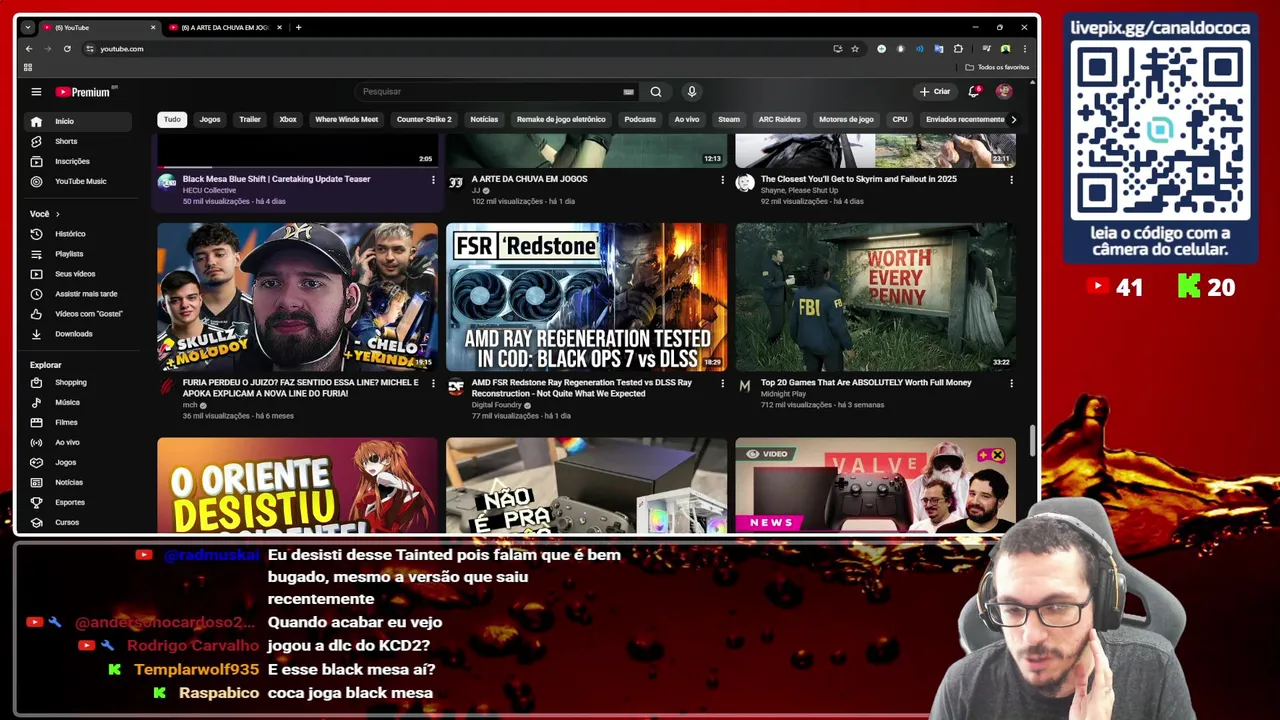1280x720 pixels.
Task: Open the O Oriente Desistiu video thumbnail
Action: tap(297, 485)
